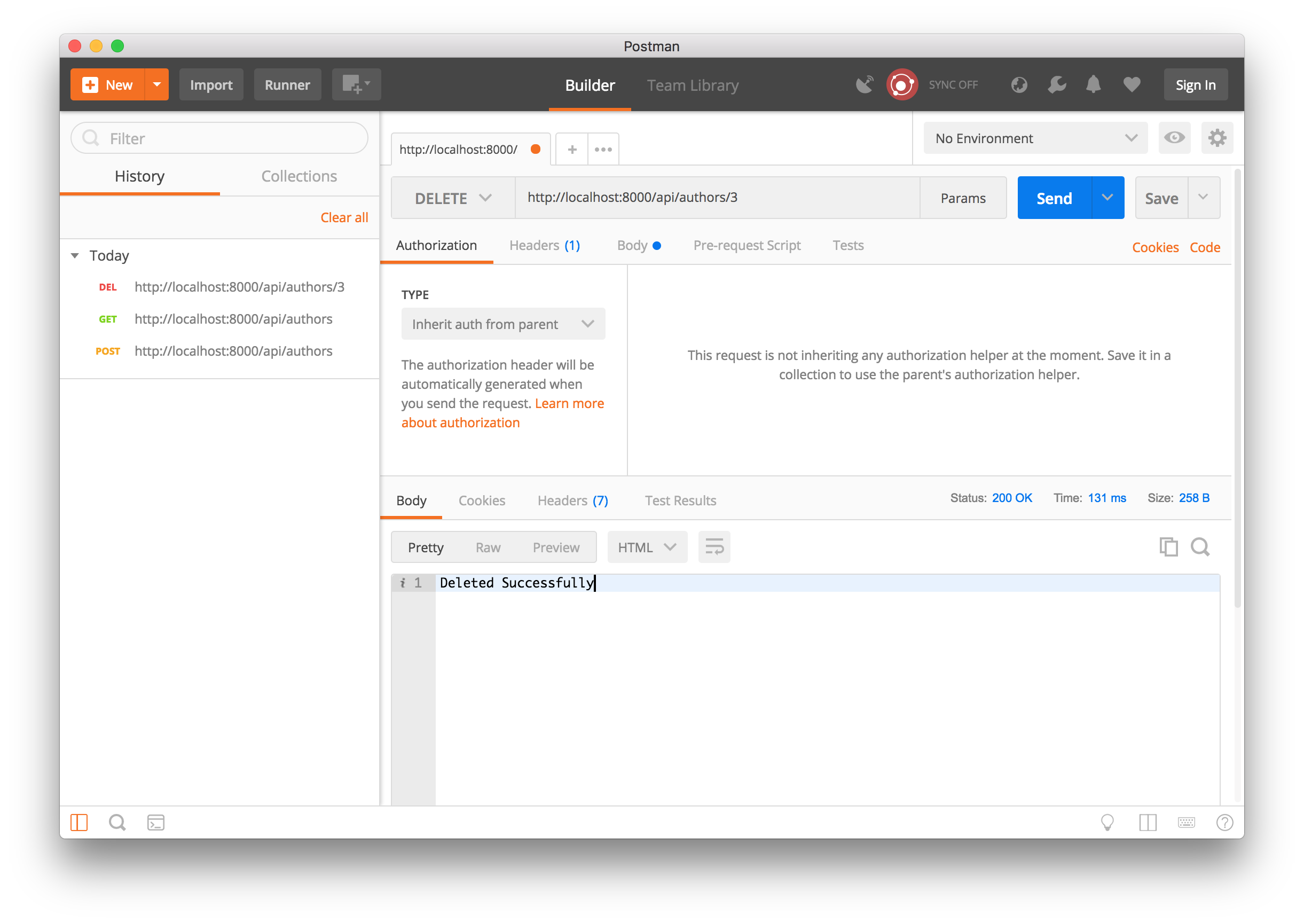
Task: Click the heart icon in header
Action: pos(1131,85)
